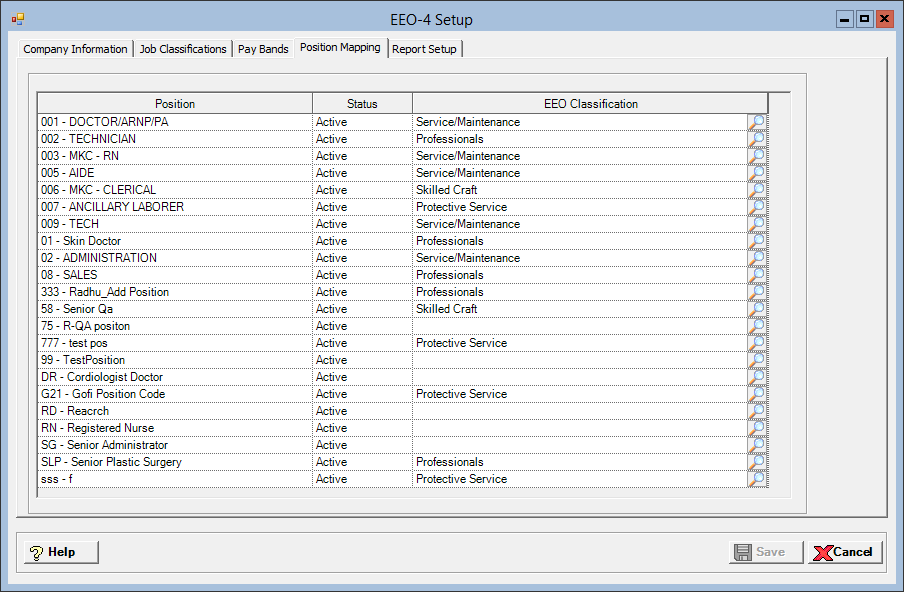
Task: Click the EEO Classification column header
Action: pyautogui.click(x=590, y=104)
